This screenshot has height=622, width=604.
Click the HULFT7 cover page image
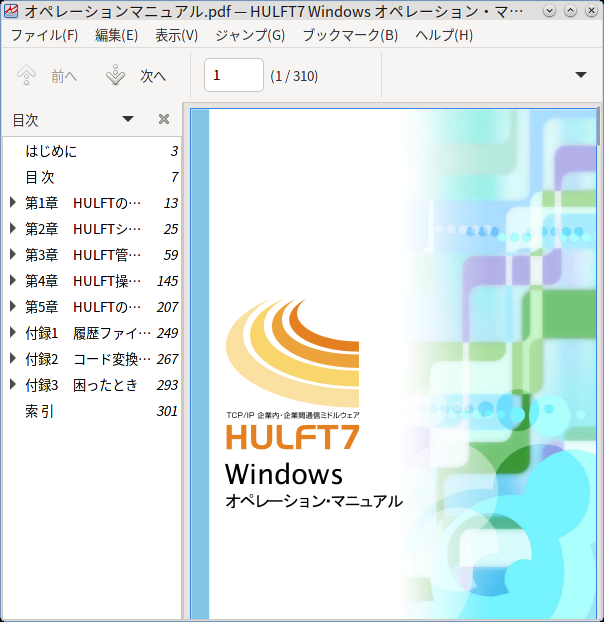pos(393,363)
